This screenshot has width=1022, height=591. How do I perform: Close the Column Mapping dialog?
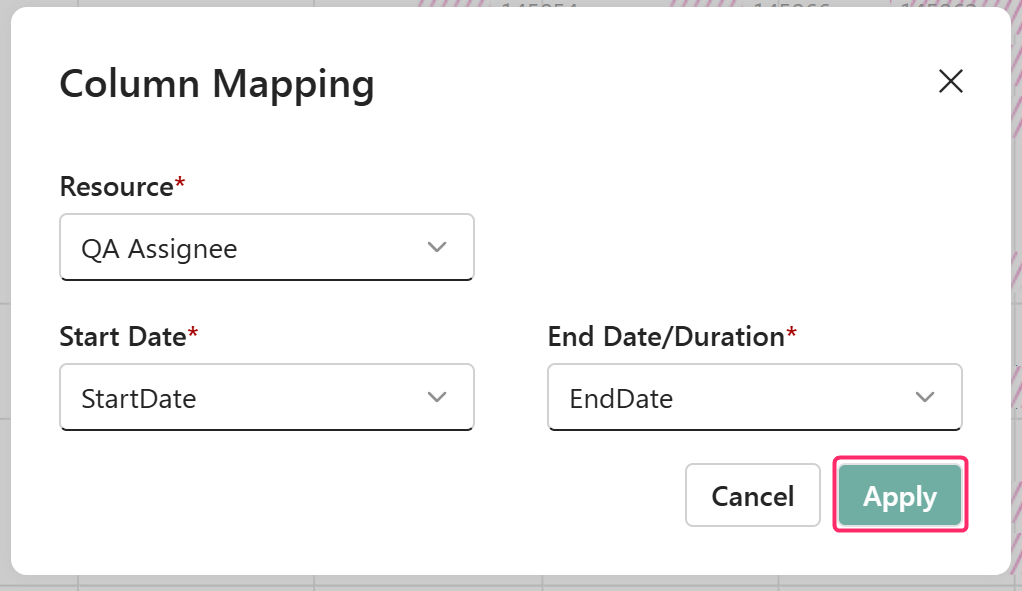[950, 82]
